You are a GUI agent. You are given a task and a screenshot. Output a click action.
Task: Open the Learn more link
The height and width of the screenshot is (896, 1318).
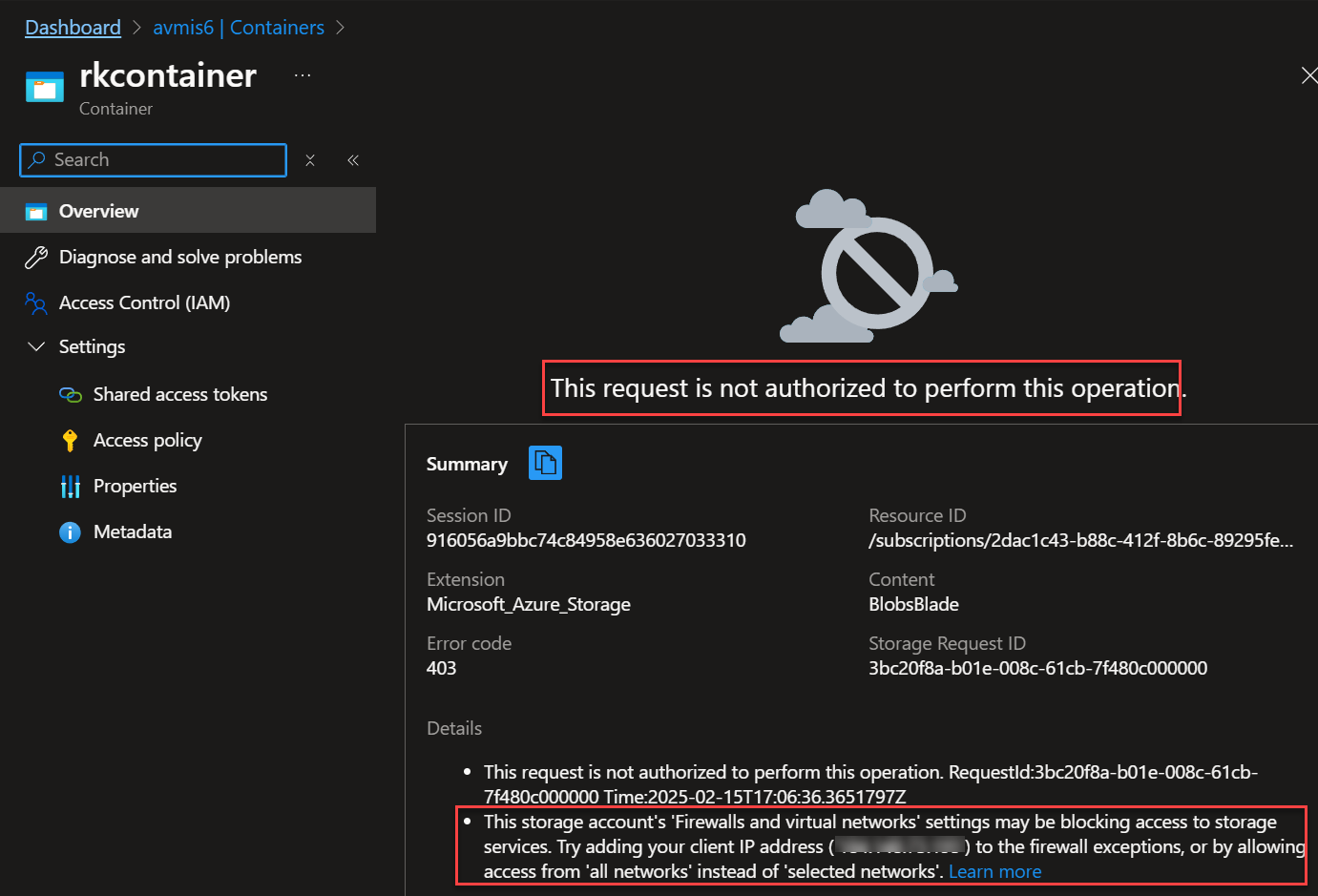pos(994,871)
